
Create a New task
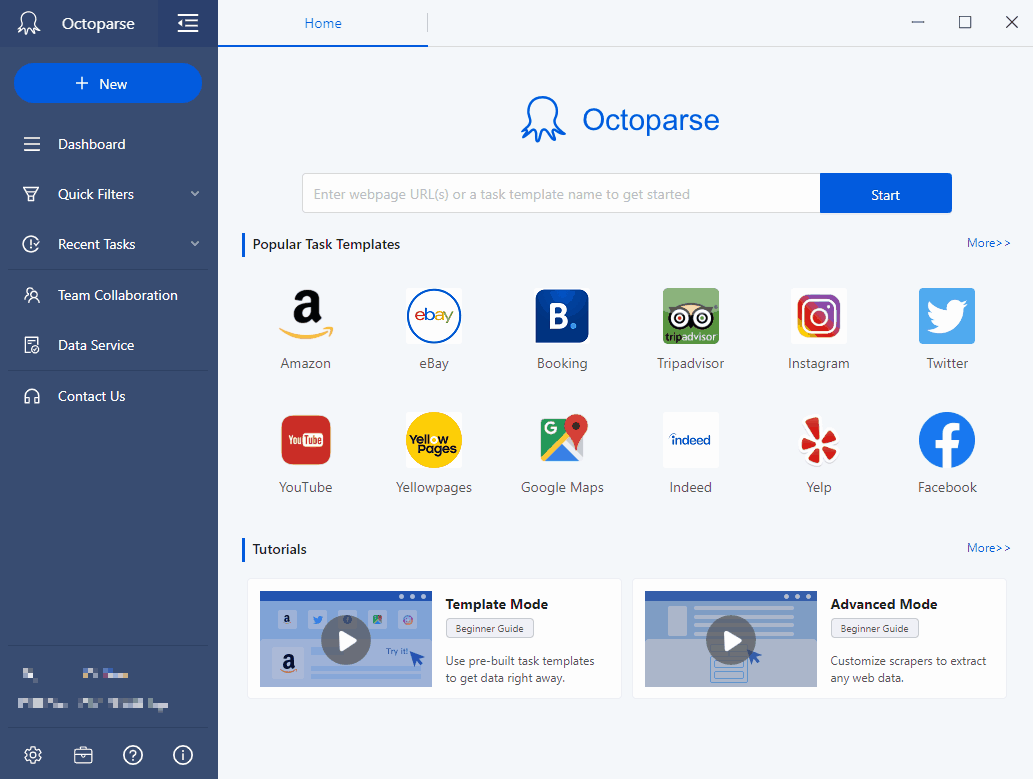pyautogui.click(x=107, y=84)
